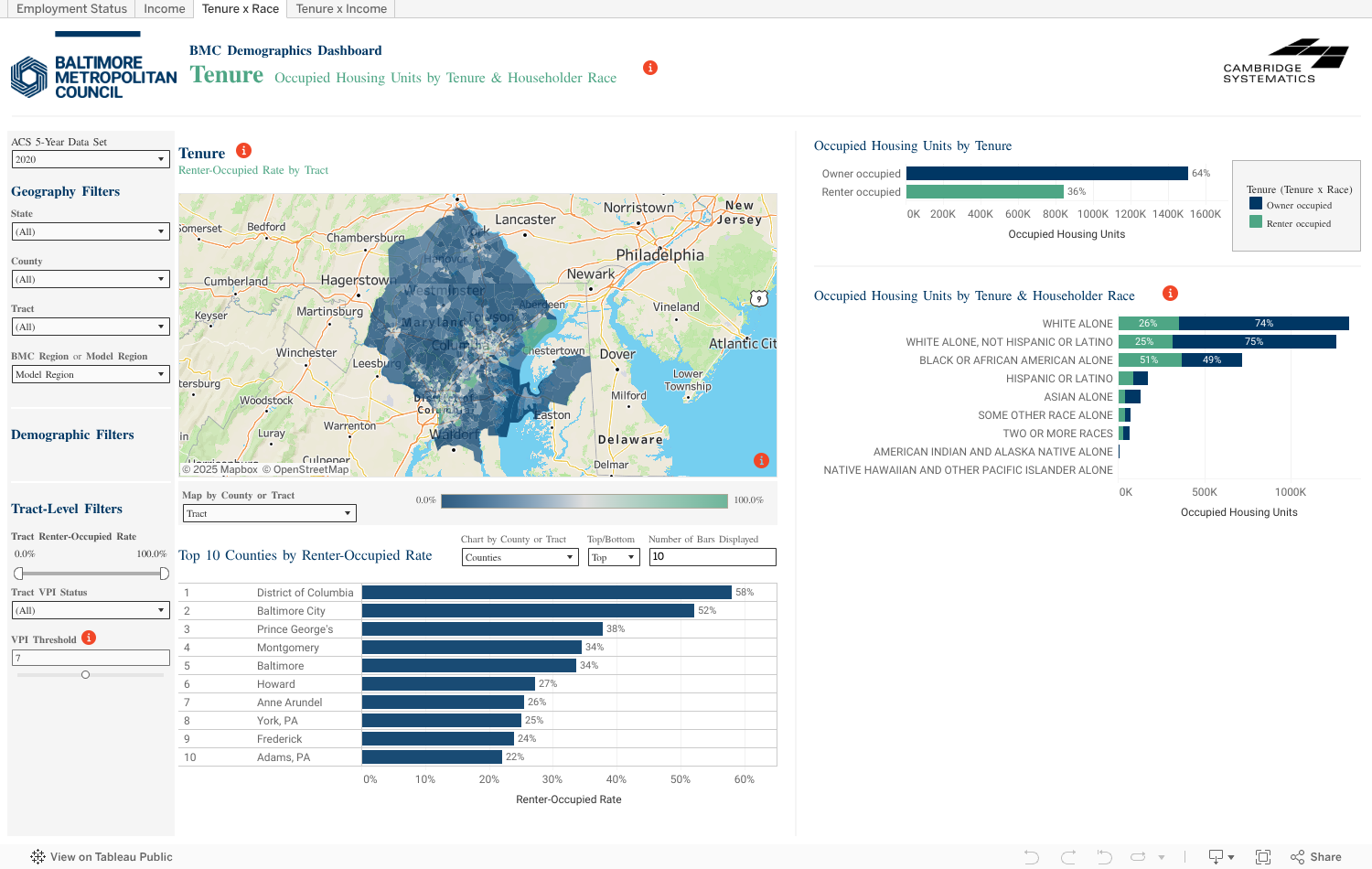
Task: Open info icon for Householder Race chart
Action: [1170, 294]
